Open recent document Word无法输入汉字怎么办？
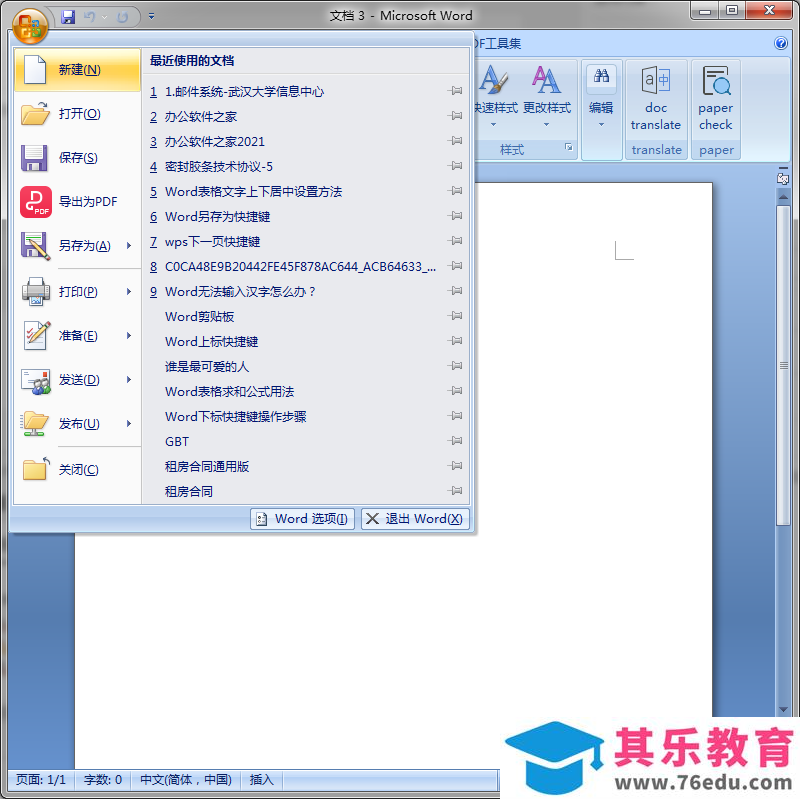Screen dimensions: 800x799 click(x=240, y=292)
